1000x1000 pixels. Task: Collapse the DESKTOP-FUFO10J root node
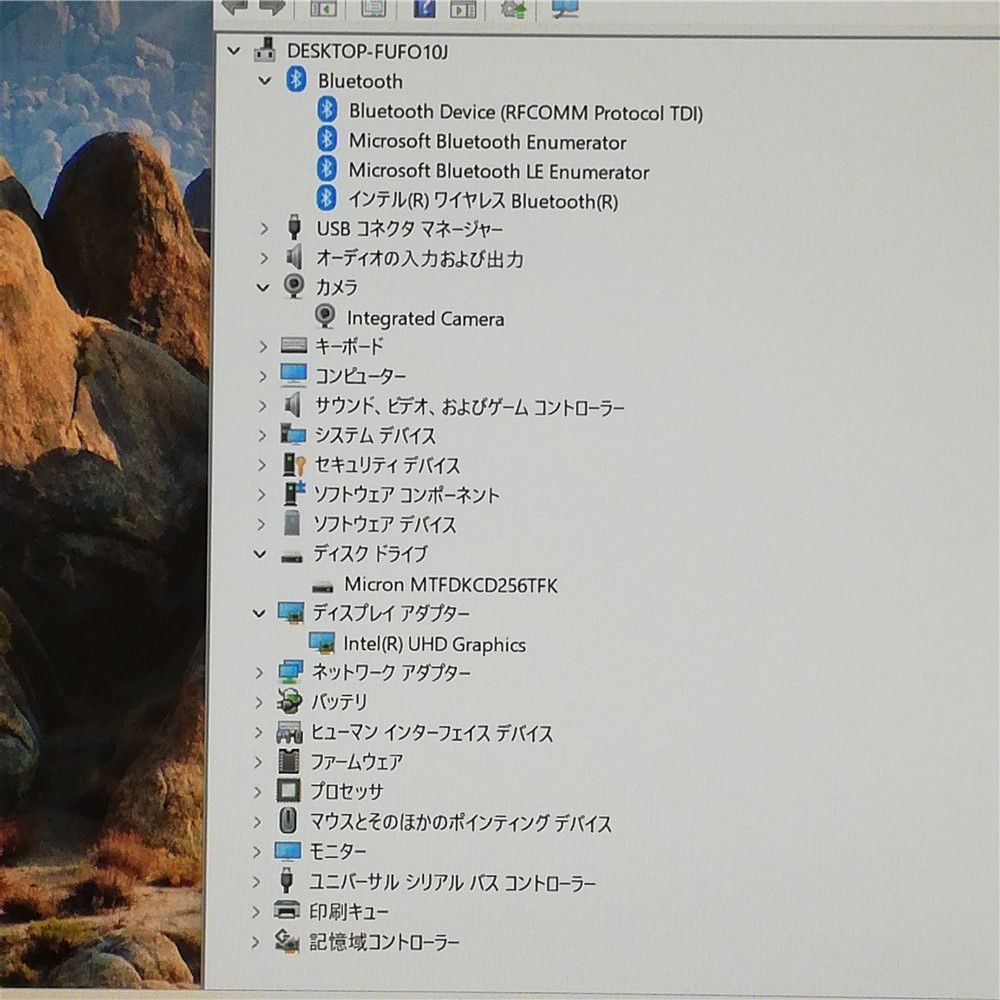(234, 50)
